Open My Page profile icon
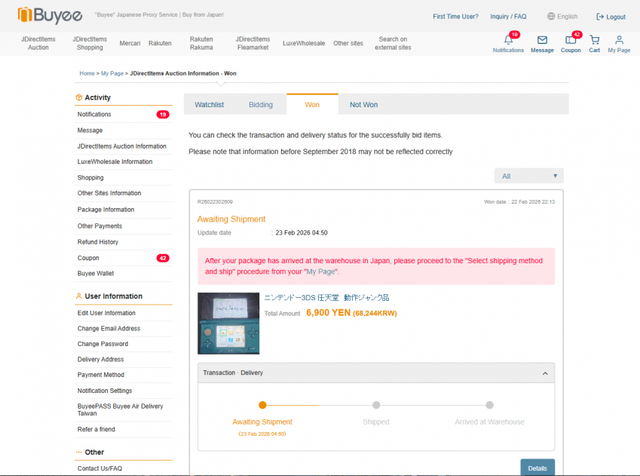640x476 pixels. (x=619, y=41)
